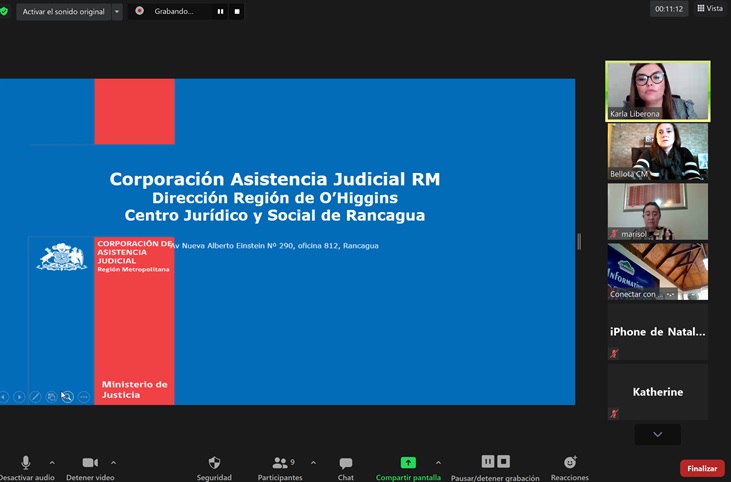Click 'Ministerio de Justicia' text on slide
The height and width of the screenshot is (482, 731).
(134, 389)
